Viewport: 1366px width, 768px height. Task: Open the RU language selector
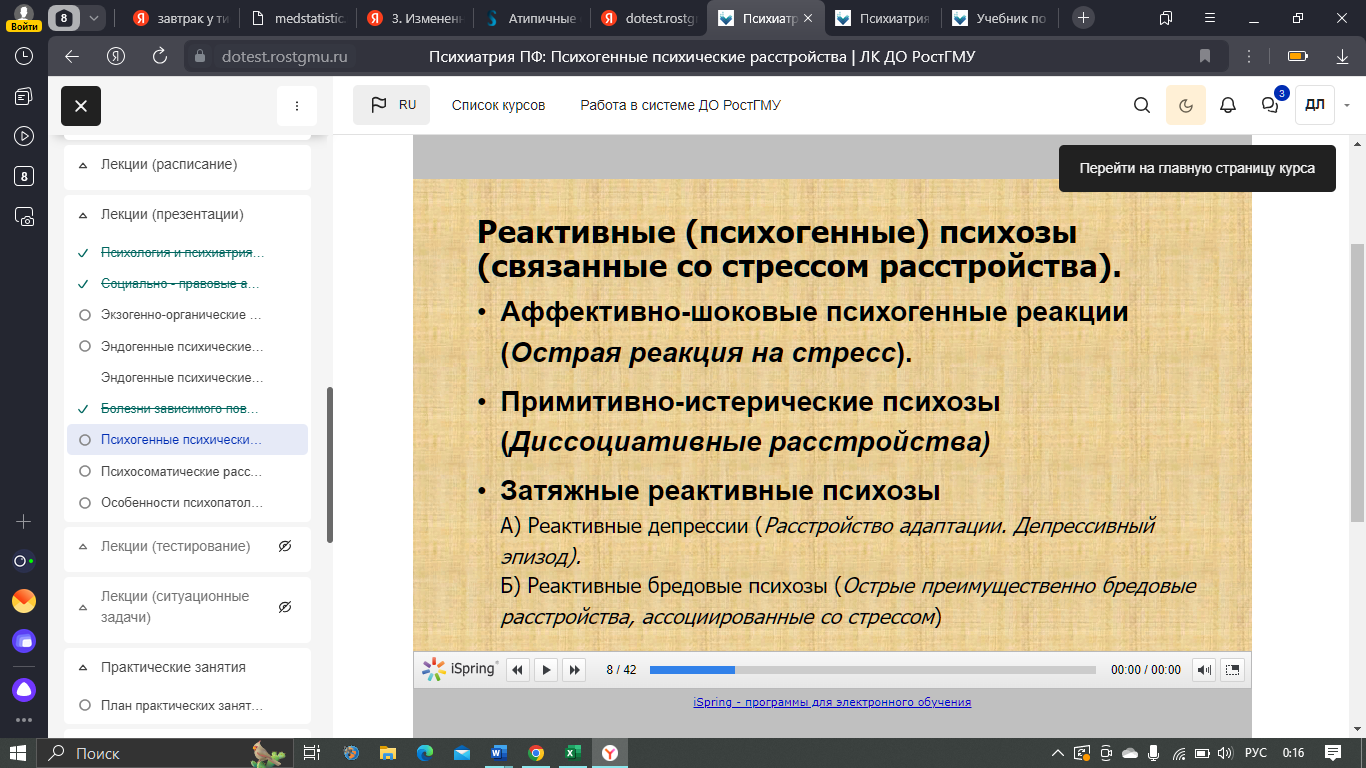pyautogui.click(x=392, y=105)
